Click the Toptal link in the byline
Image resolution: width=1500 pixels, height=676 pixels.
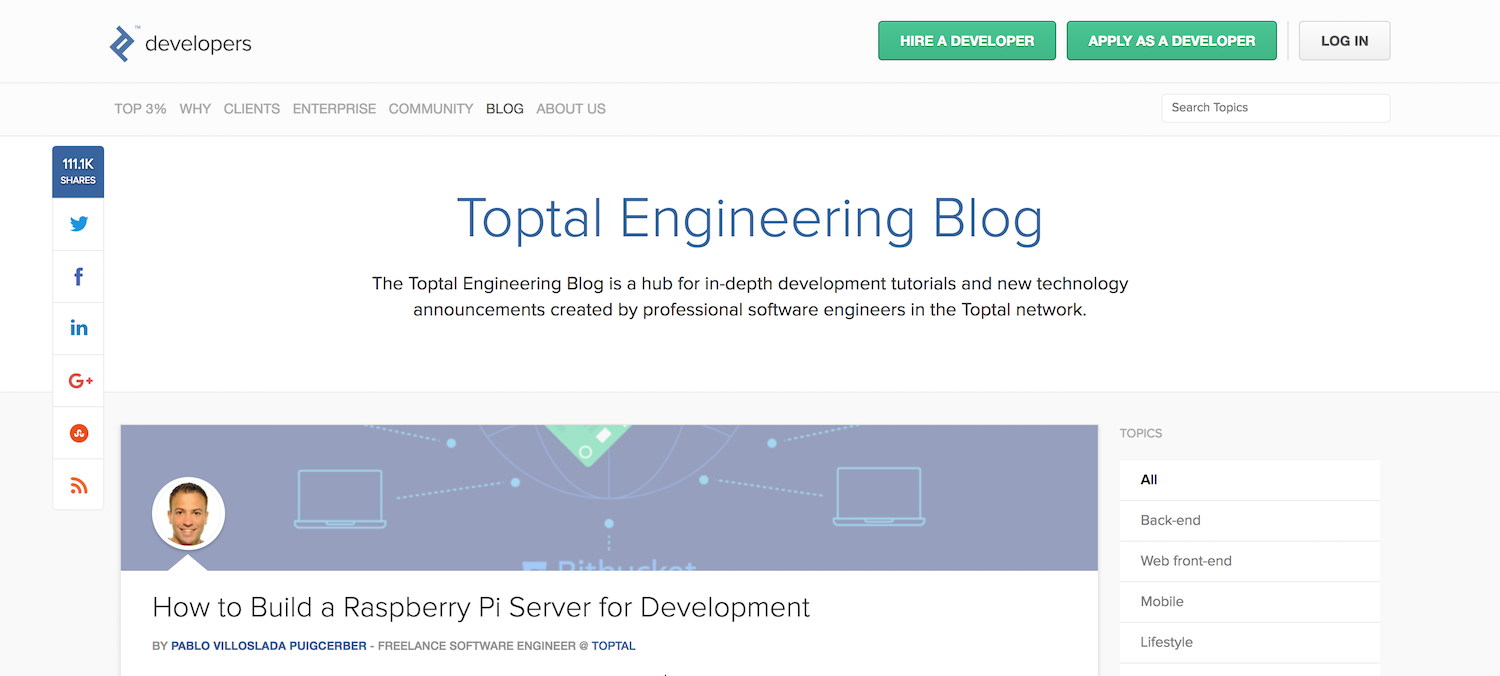point(613,646)
